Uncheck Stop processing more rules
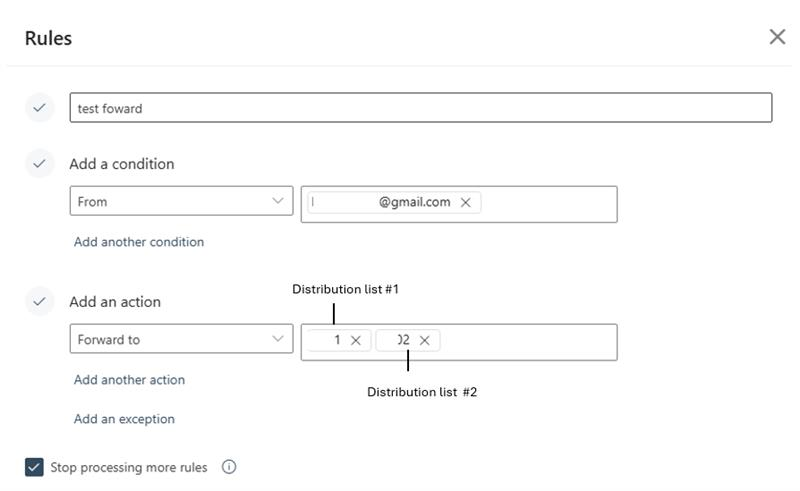The height and width of the screenshot is (491, 800). pos(35,467)
